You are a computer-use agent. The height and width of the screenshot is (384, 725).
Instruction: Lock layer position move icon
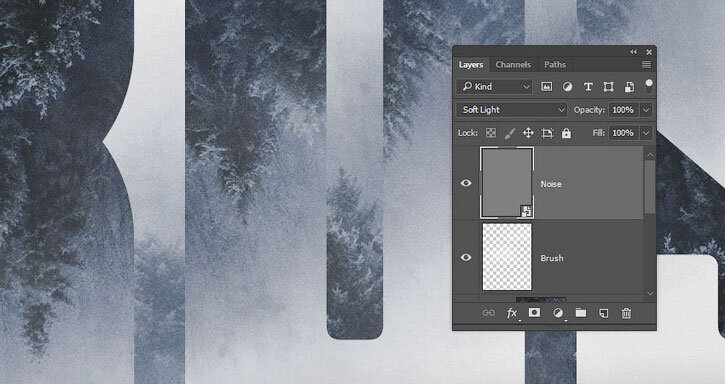coord(528,133)
